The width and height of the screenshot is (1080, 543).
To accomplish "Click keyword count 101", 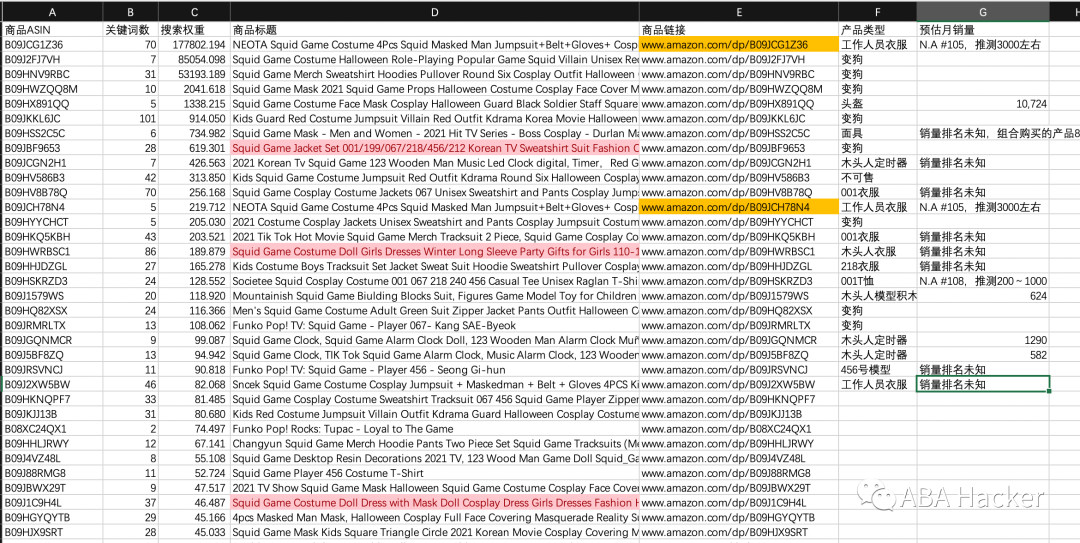I will click(x=131, y=119).
